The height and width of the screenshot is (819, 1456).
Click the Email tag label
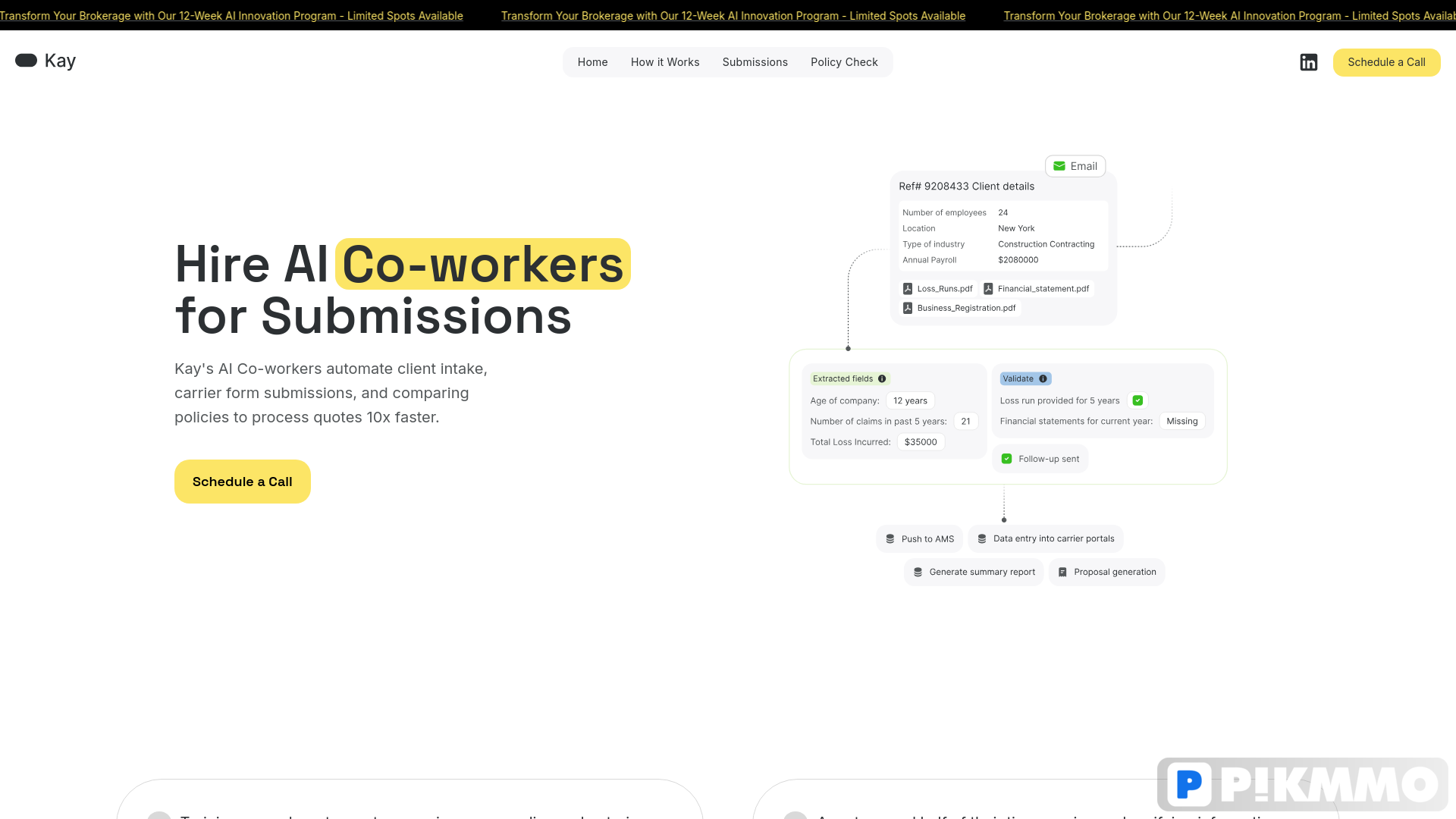[1084, 166]
